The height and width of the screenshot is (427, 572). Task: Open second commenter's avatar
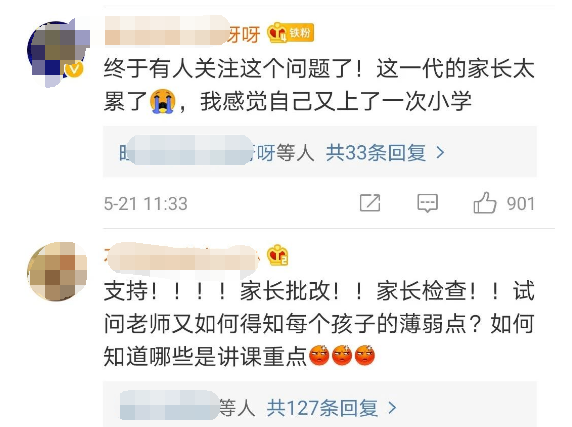[x=57, y=271]
